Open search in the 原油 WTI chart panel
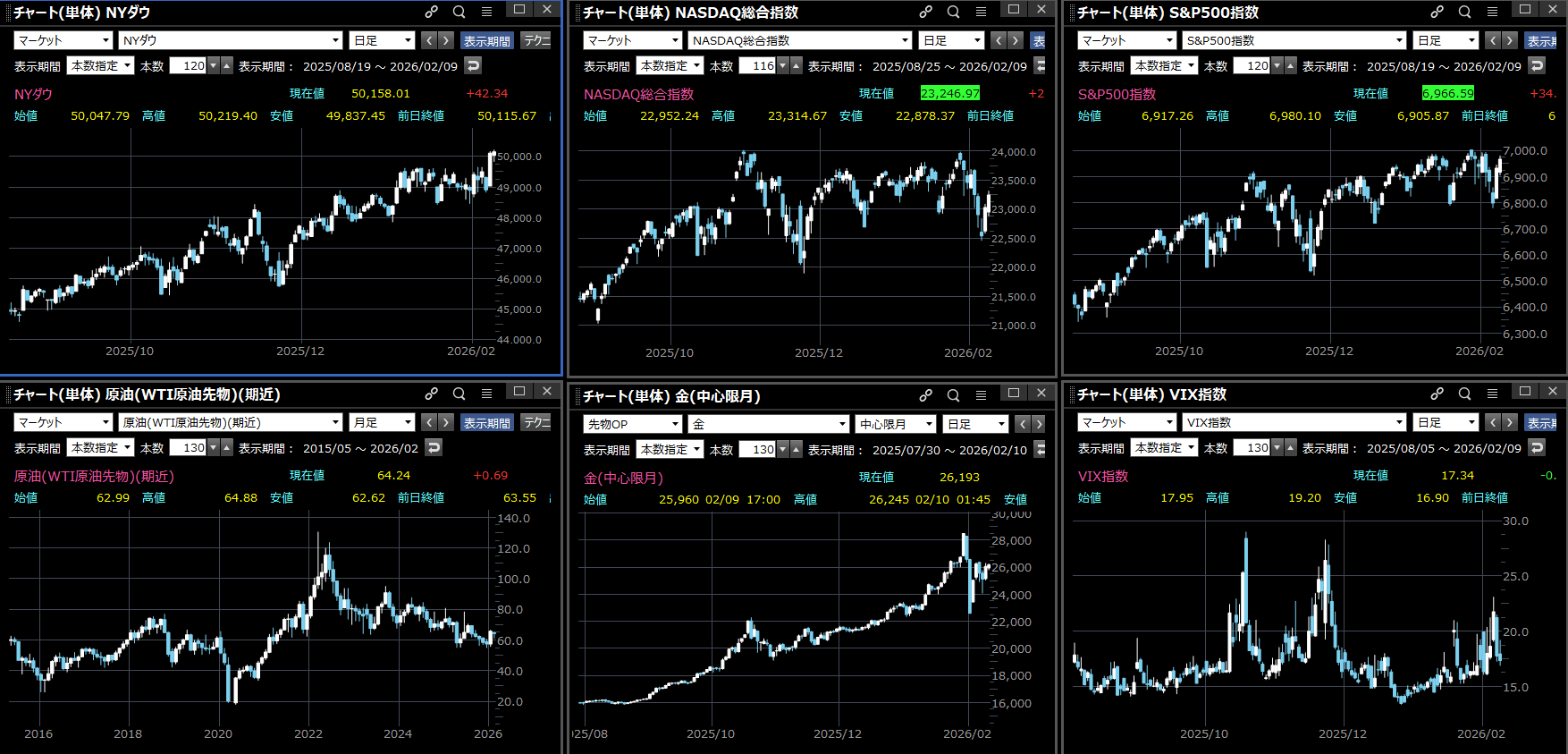 459,394
